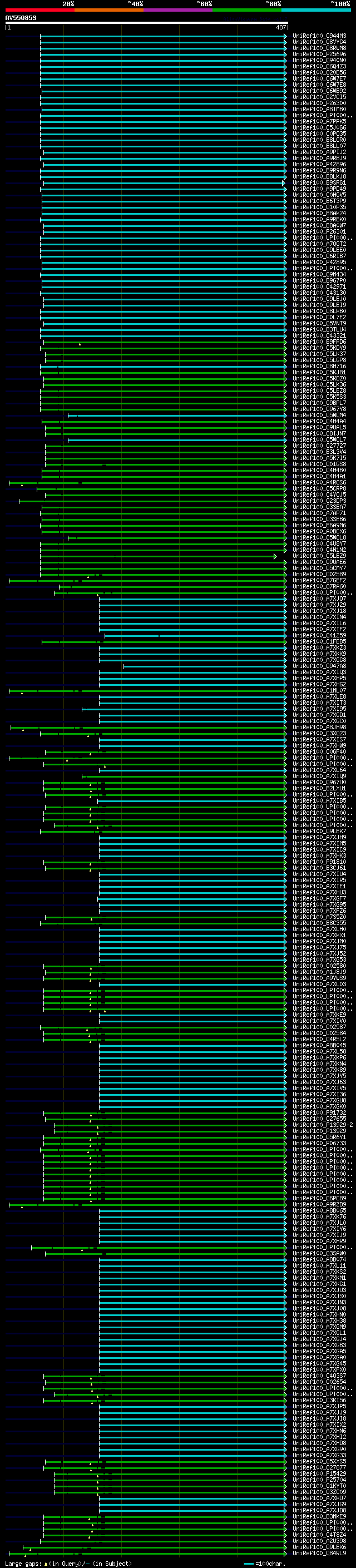Screen dimensions: 356x1568
Task: Click UniRef100_Q43321 label
Action: (319, 335)
